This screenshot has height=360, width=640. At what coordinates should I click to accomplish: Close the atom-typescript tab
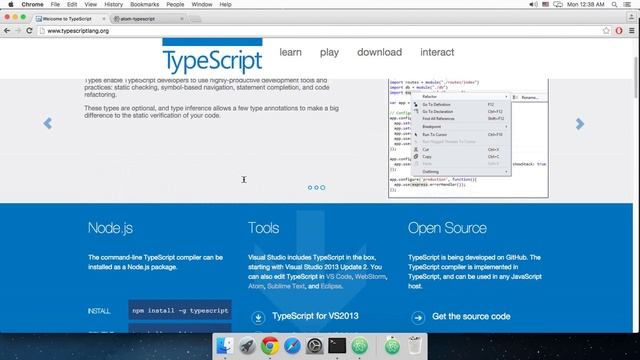point(182,19)
